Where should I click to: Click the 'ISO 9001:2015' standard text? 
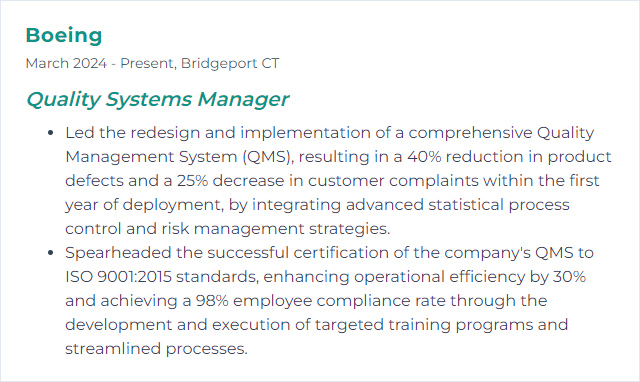[x=118, y=277]
